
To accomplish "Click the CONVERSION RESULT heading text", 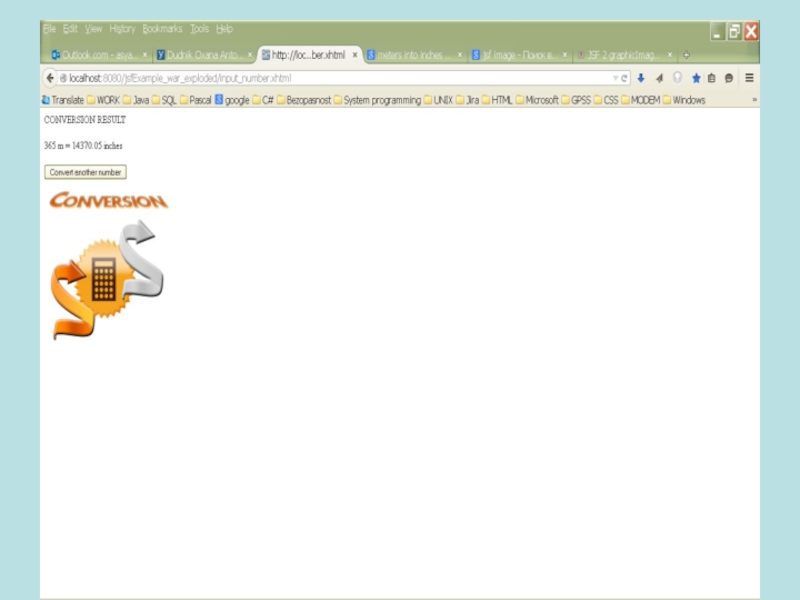I will (85, 120).
